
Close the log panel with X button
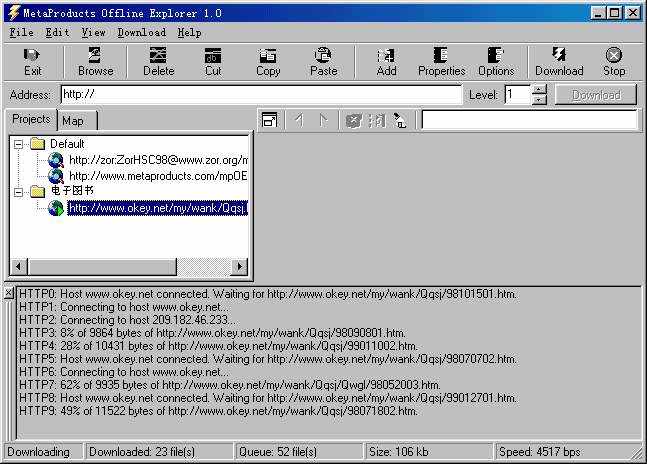pyautogui.click(x=9, y=293)
